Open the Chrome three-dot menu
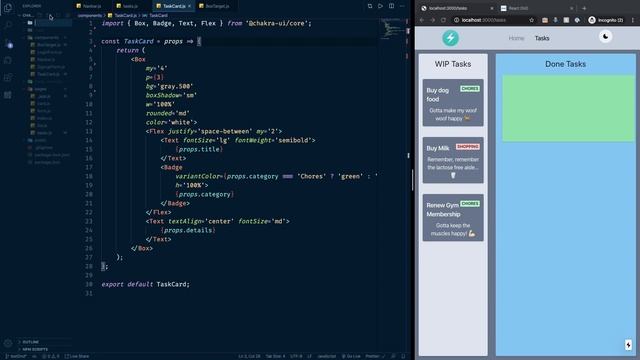 point(633,20)
